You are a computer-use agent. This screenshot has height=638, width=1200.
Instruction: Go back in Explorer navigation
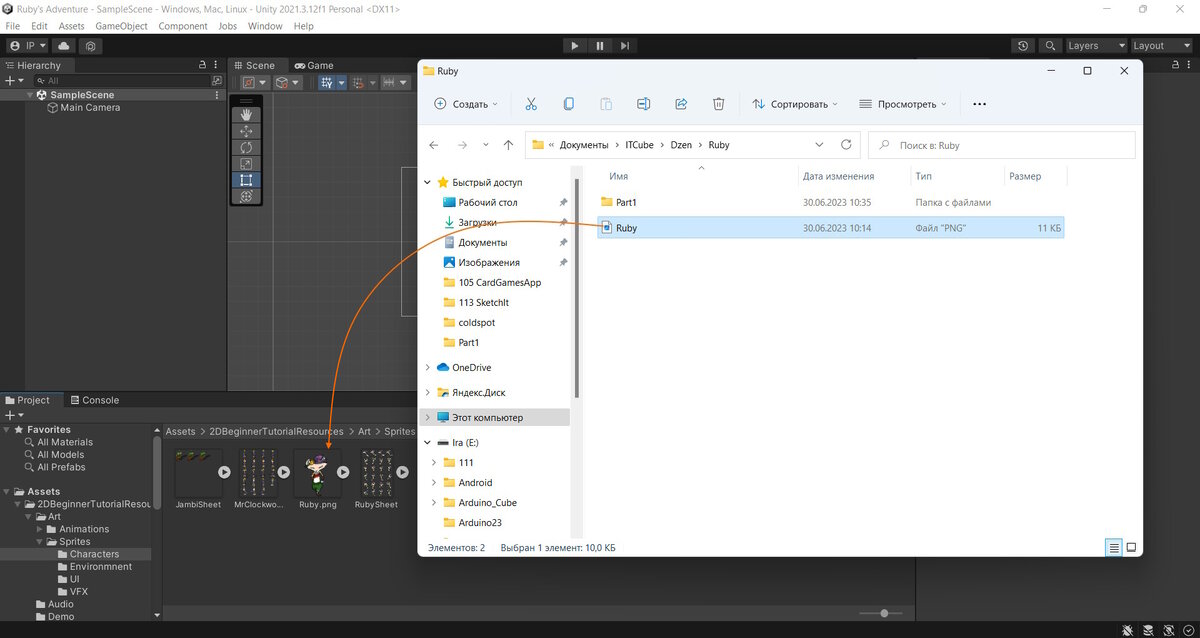click(x=434, y=145)
